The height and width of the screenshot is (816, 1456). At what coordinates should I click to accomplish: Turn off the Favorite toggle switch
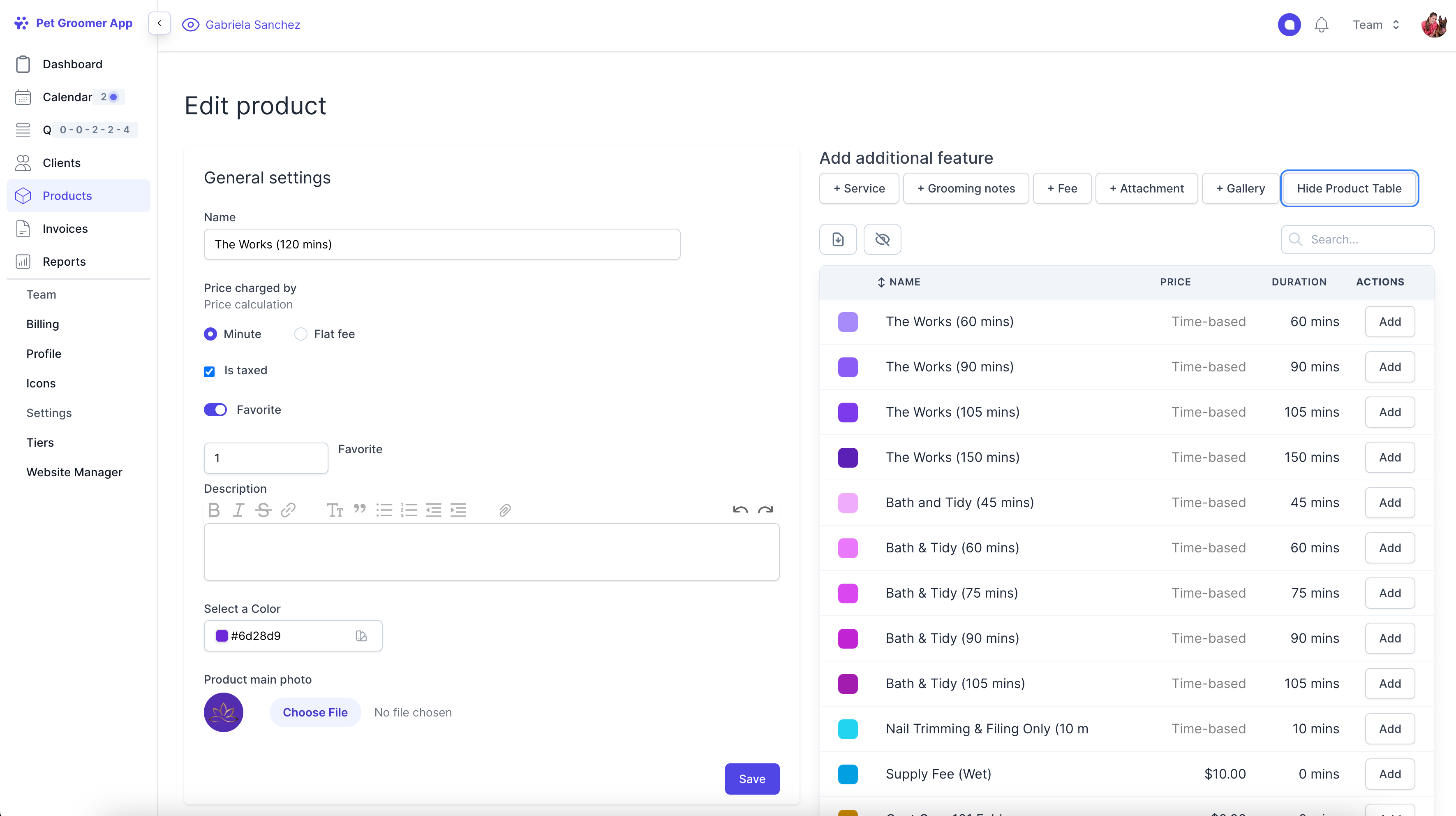215,409
